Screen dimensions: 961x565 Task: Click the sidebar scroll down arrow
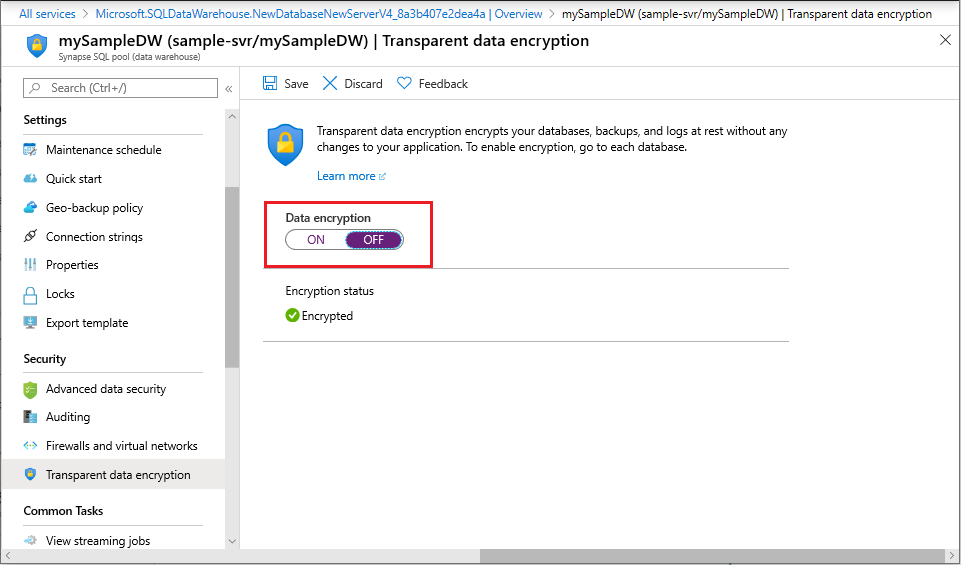(232, 541)
